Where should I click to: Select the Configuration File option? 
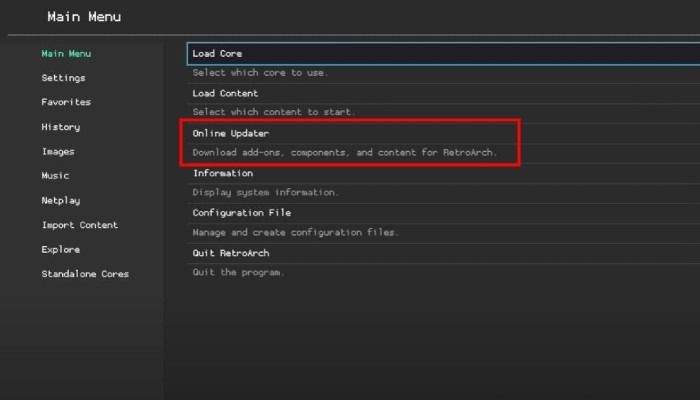coord(242,213)
